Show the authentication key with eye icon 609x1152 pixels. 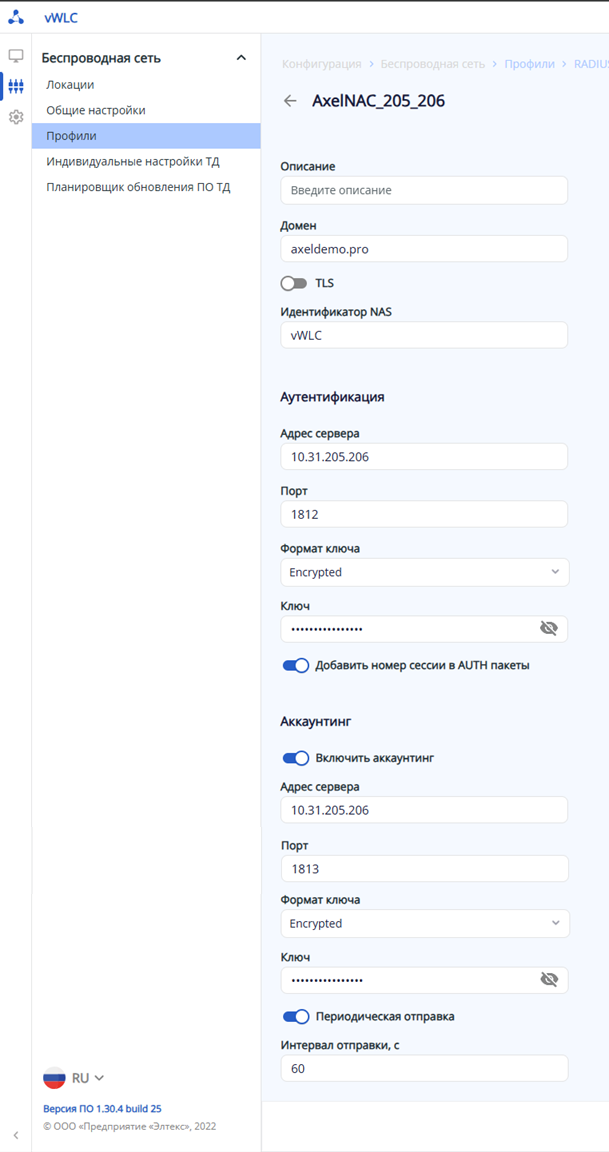(x=548, y=628)
